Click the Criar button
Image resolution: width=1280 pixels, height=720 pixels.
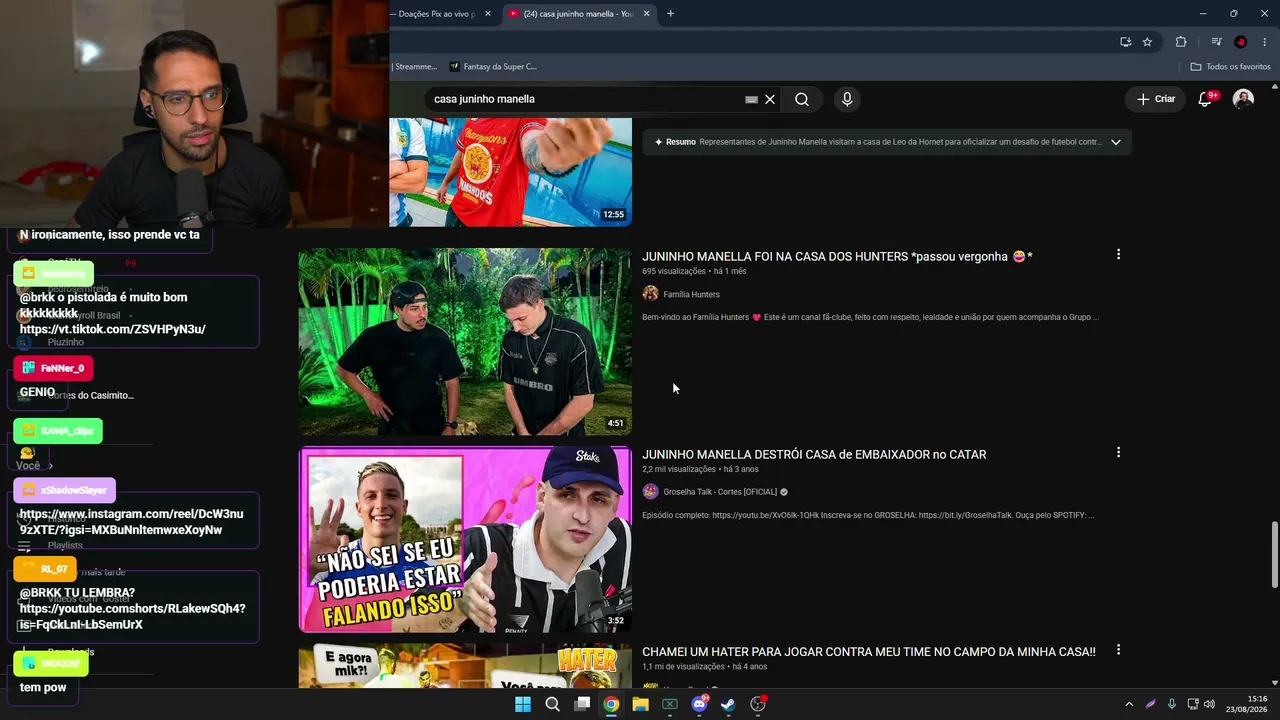[x=1156, y=99]
